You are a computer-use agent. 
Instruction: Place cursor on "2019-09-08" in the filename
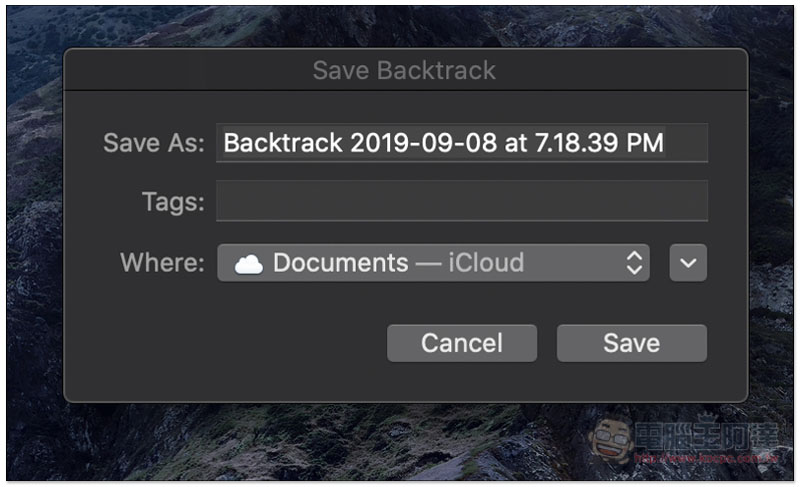(x=423, y=143)
